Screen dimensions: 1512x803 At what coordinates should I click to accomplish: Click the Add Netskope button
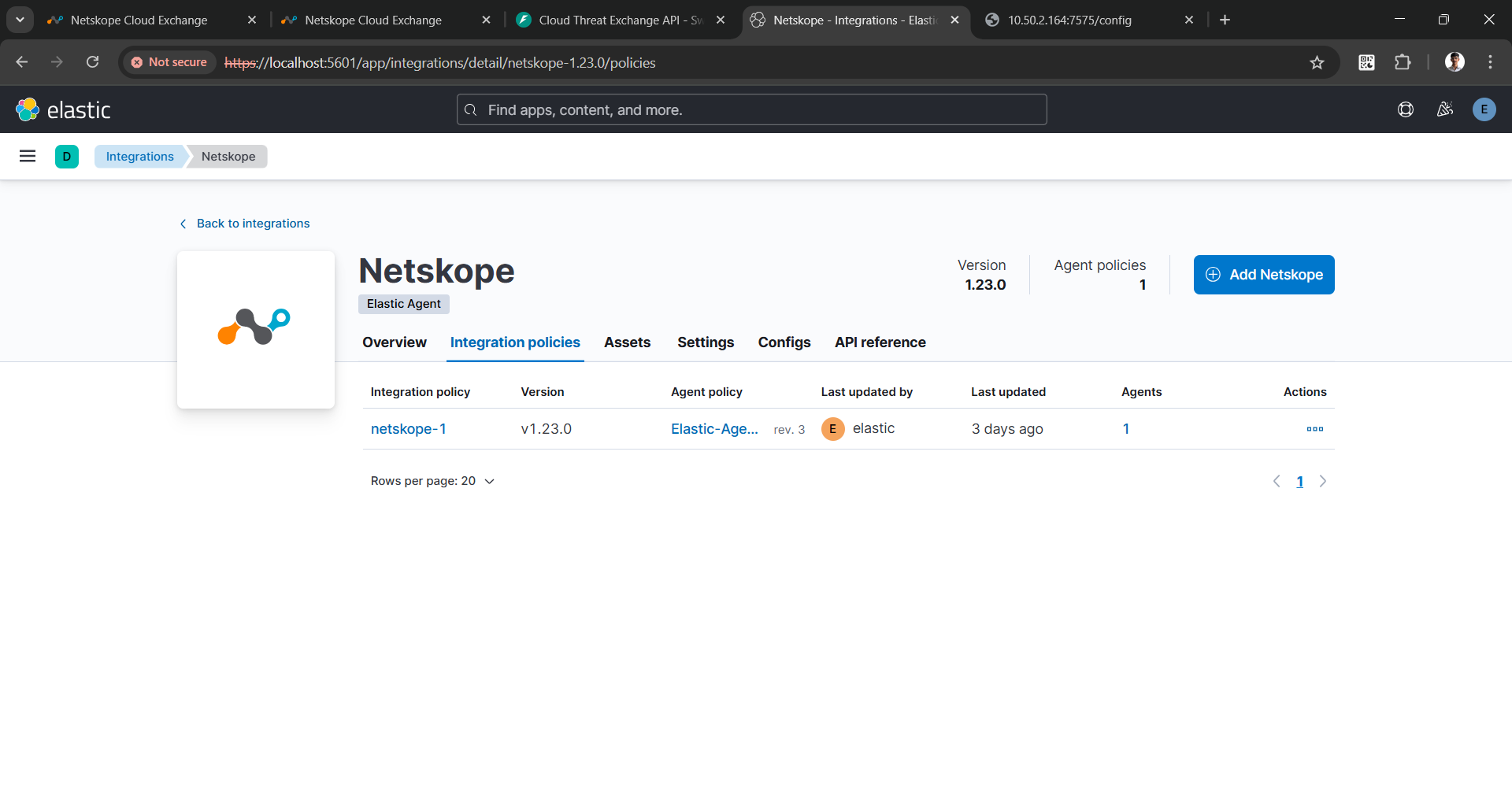click(x=1264, y=275)
